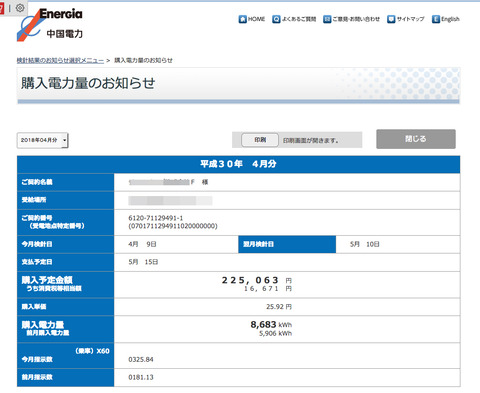
Task: Click the (乗率) X60 label
Action: (92, 351)
